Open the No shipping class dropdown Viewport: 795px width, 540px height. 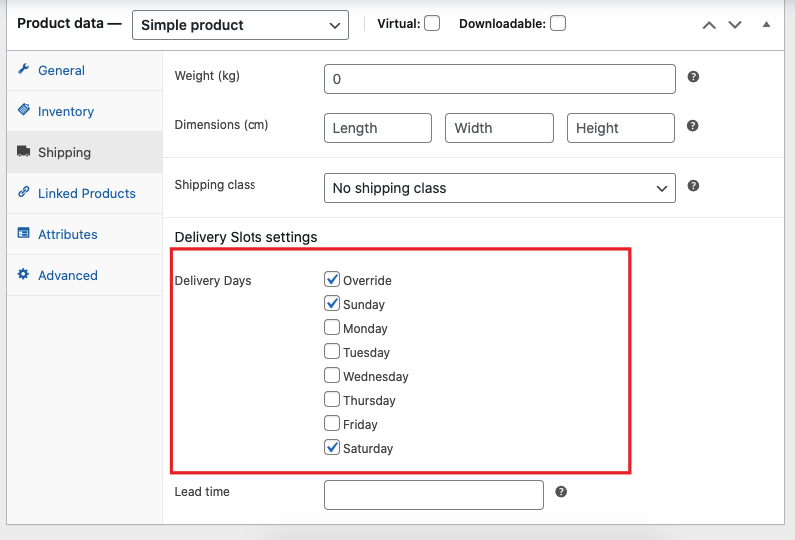tap(499, 188)
